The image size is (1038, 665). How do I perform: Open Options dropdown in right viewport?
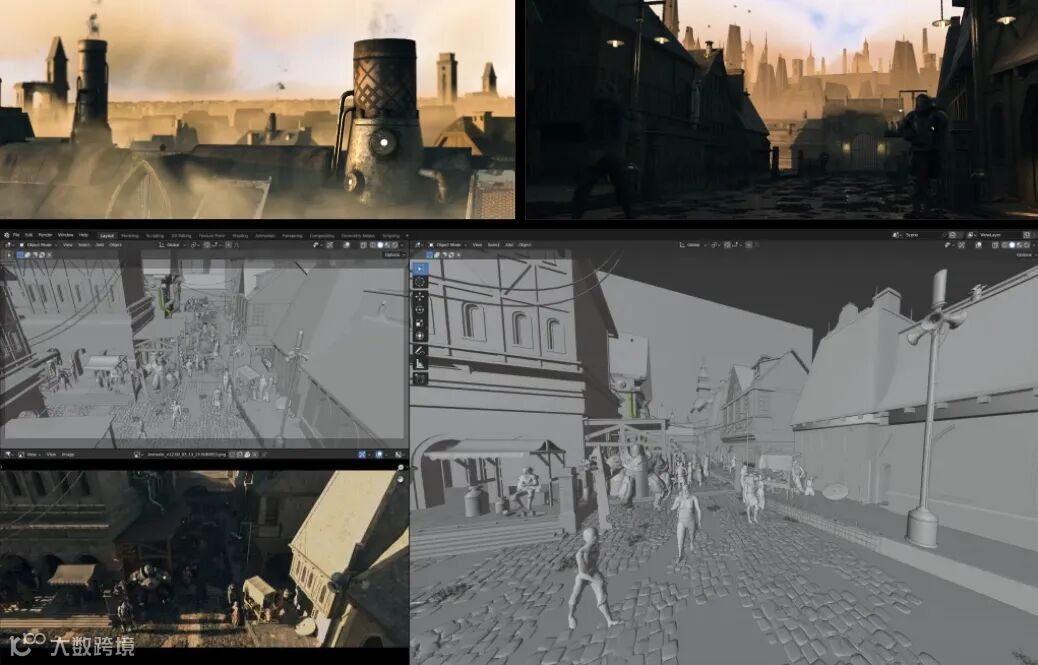click(1025, 255)
